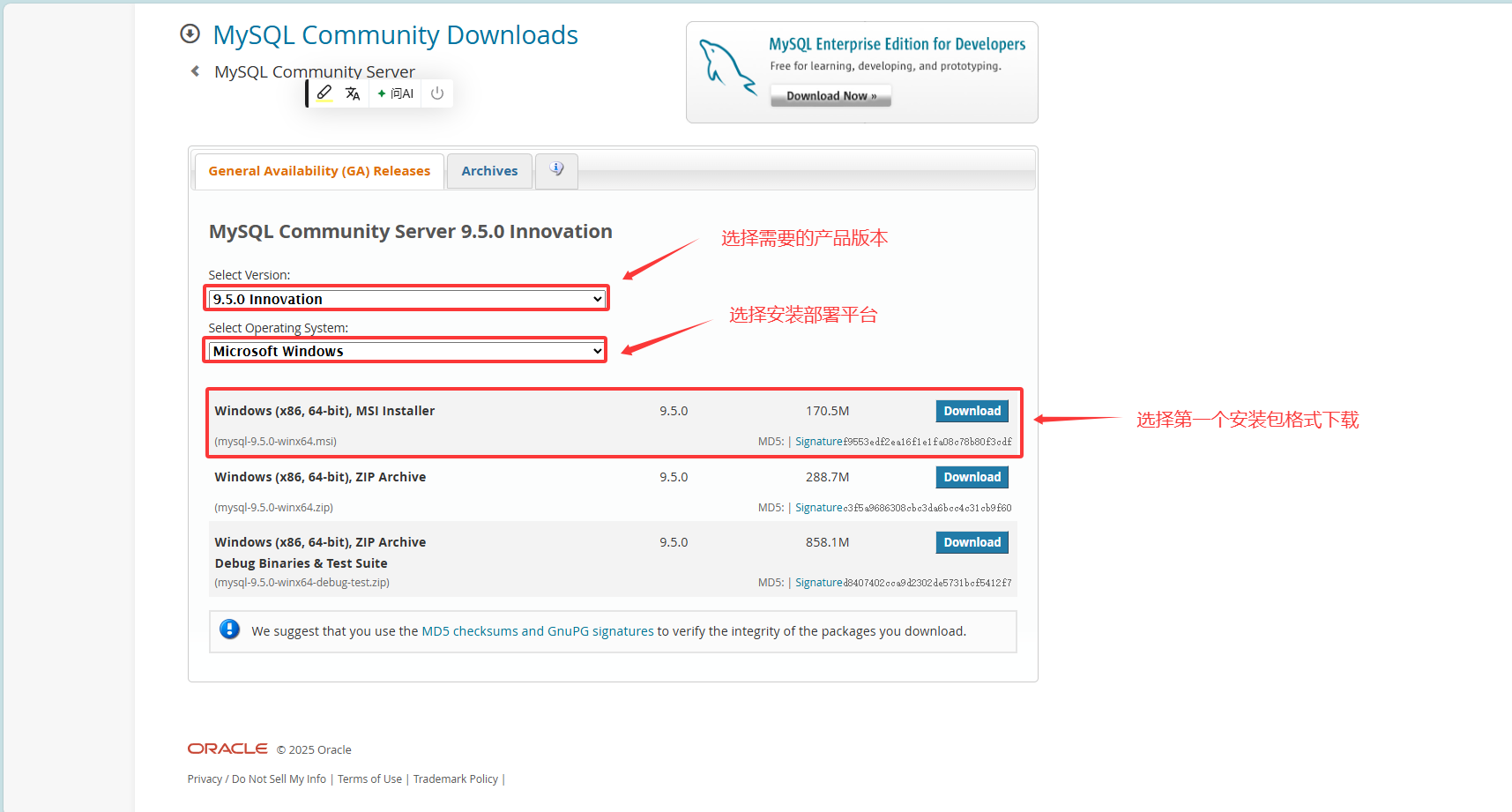Screen dimensions: 1512x812
Task: Click the MySQL dolphin logo
Action: [x=727, y=67]
